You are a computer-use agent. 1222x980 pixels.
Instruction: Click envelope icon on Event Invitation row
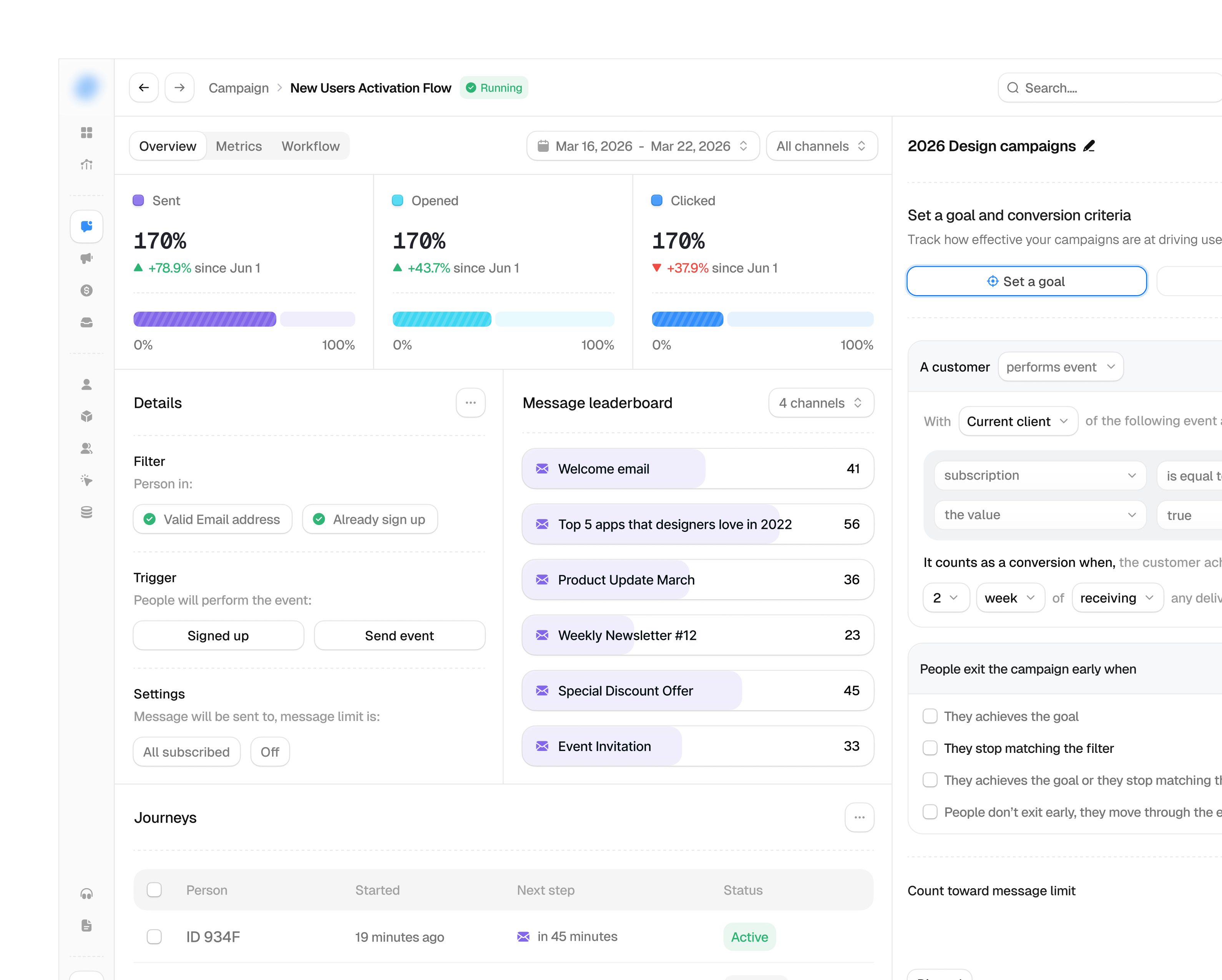[x=543, y=746]
